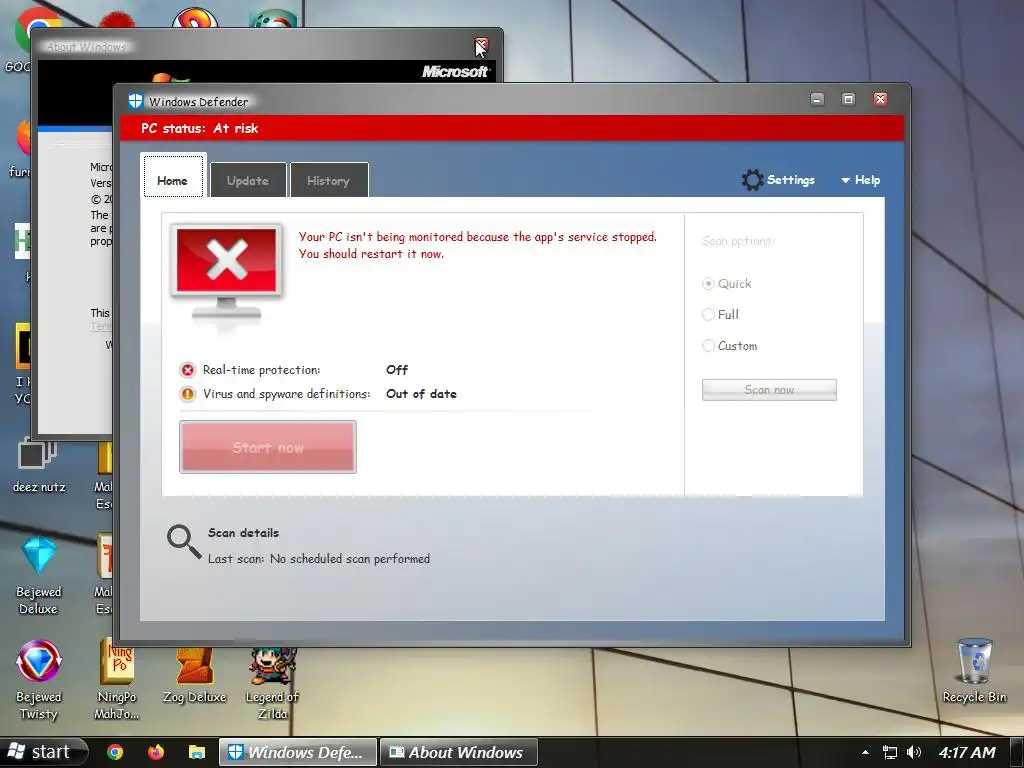Screen dimensions: 1024x768
Task: Select the Home tab
Action: coord(172,176)
